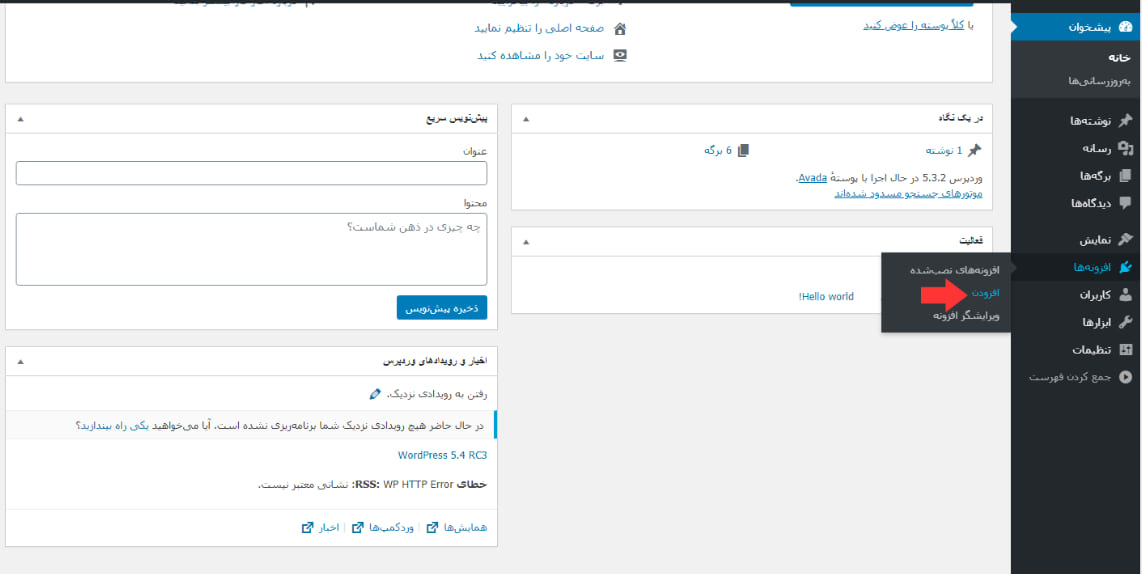Viewport: 1142px width, 574px height.
Task: Click the comment bubble icon beside دیدگاه‌ها
Action: tap(1125, 203)
